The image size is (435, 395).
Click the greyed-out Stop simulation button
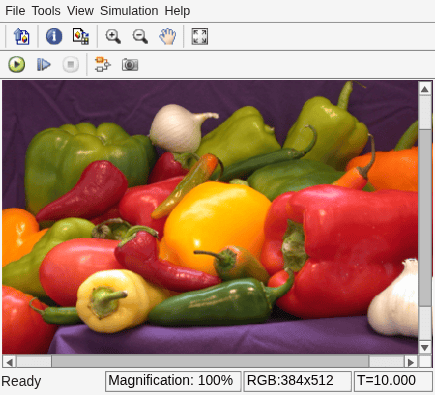(x=71, y=64)
